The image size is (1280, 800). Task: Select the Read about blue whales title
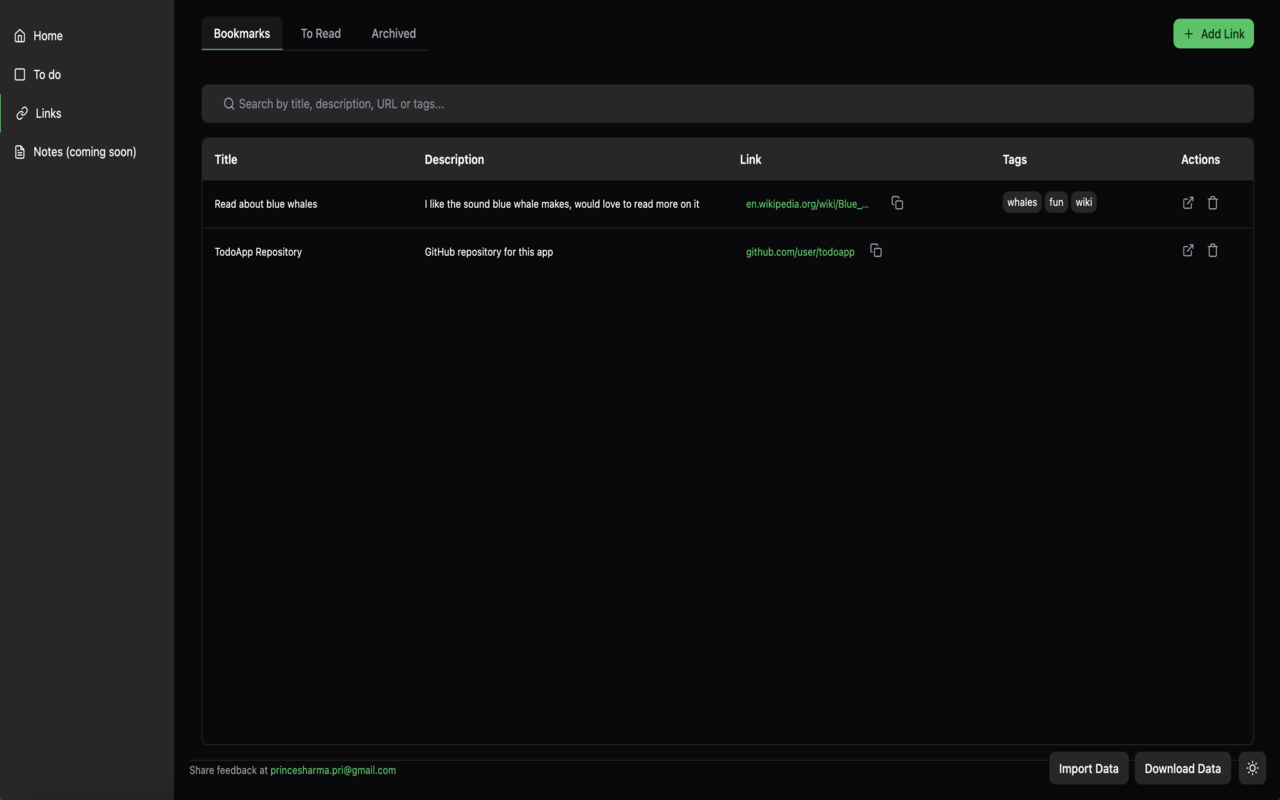click(266, 204)
